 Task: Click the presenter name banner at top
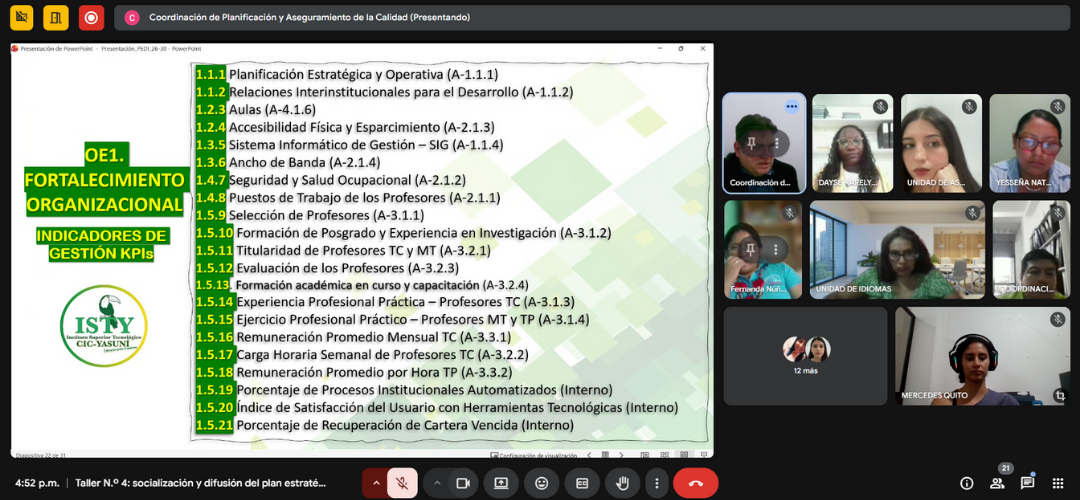309,17
